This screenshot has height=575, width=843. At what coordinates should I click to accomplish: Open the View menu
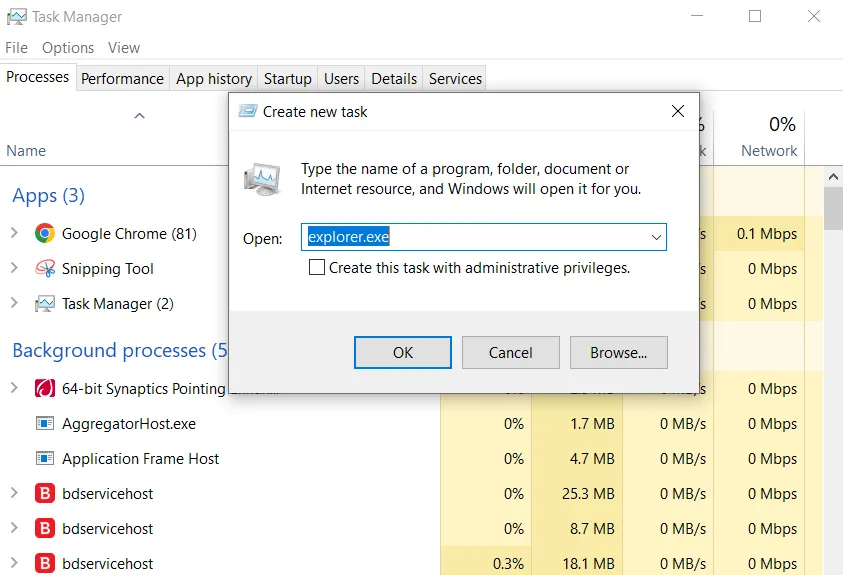124,48
